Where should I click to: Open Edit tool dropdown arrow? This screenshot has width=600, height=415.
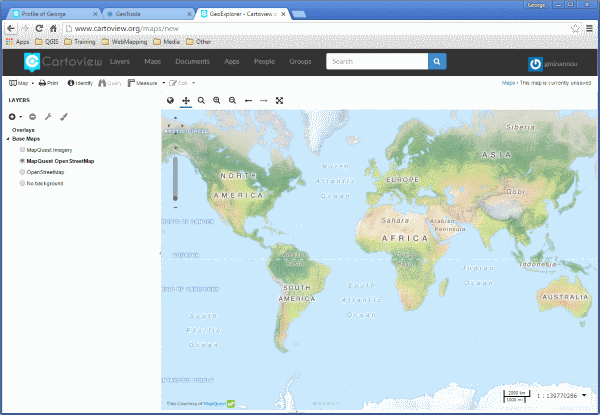pyautogui.click(x=193, y=83)
